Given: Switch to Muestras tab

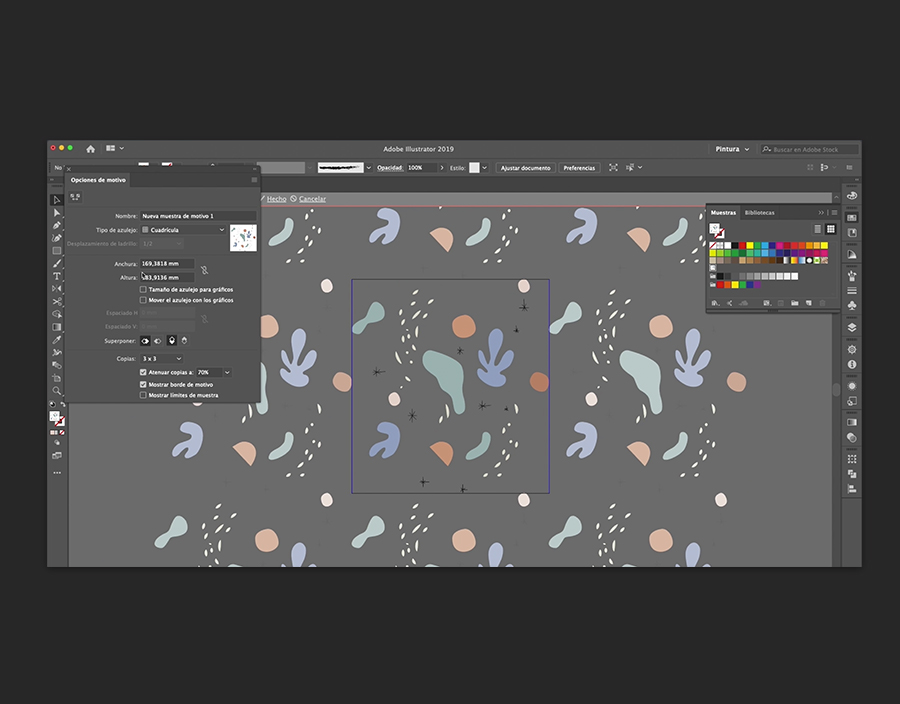Looking at the screenshot, I should 723,212.
